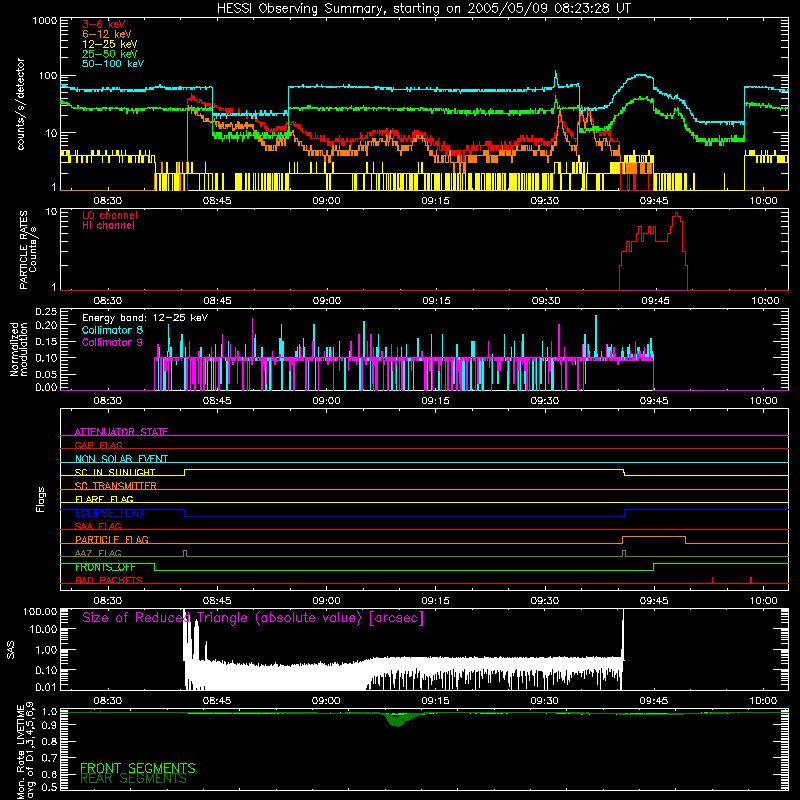Click the 09:45 label under counts panel
This screenshot has width=800, height=800.
coord(654,201)
